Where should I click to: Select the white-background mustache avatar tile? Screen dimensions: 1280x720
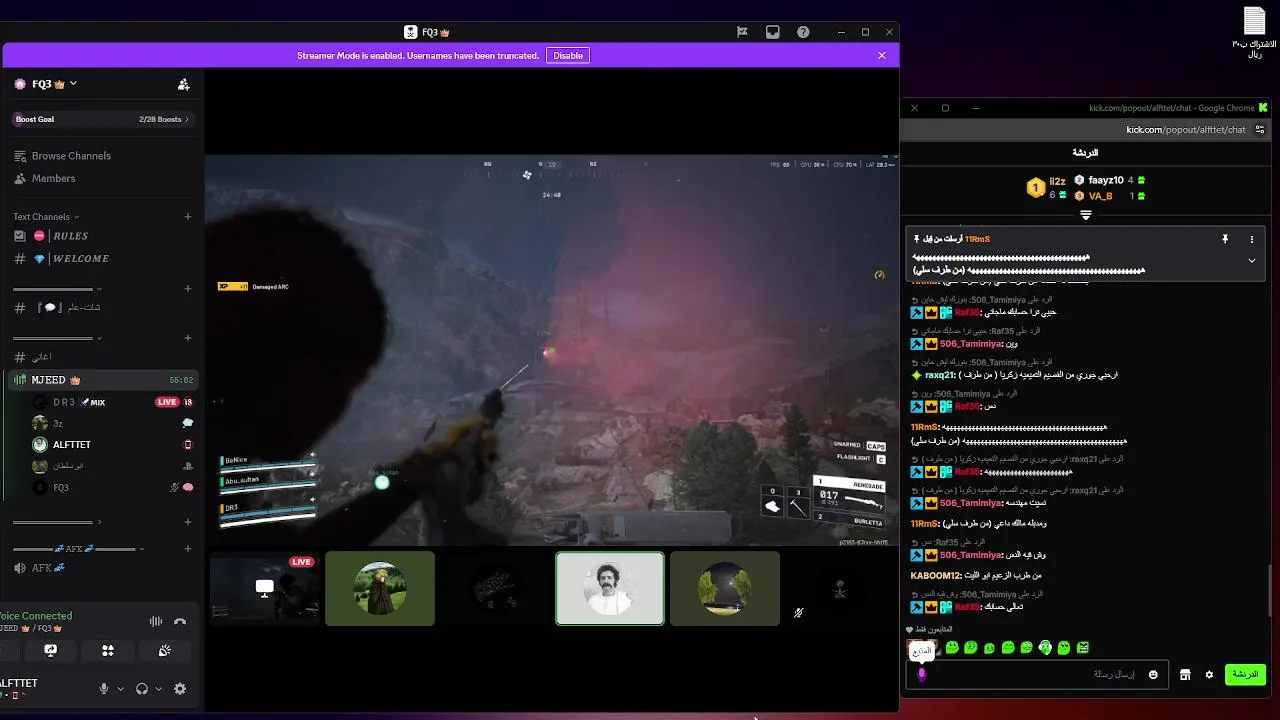[x=610, y=589]
